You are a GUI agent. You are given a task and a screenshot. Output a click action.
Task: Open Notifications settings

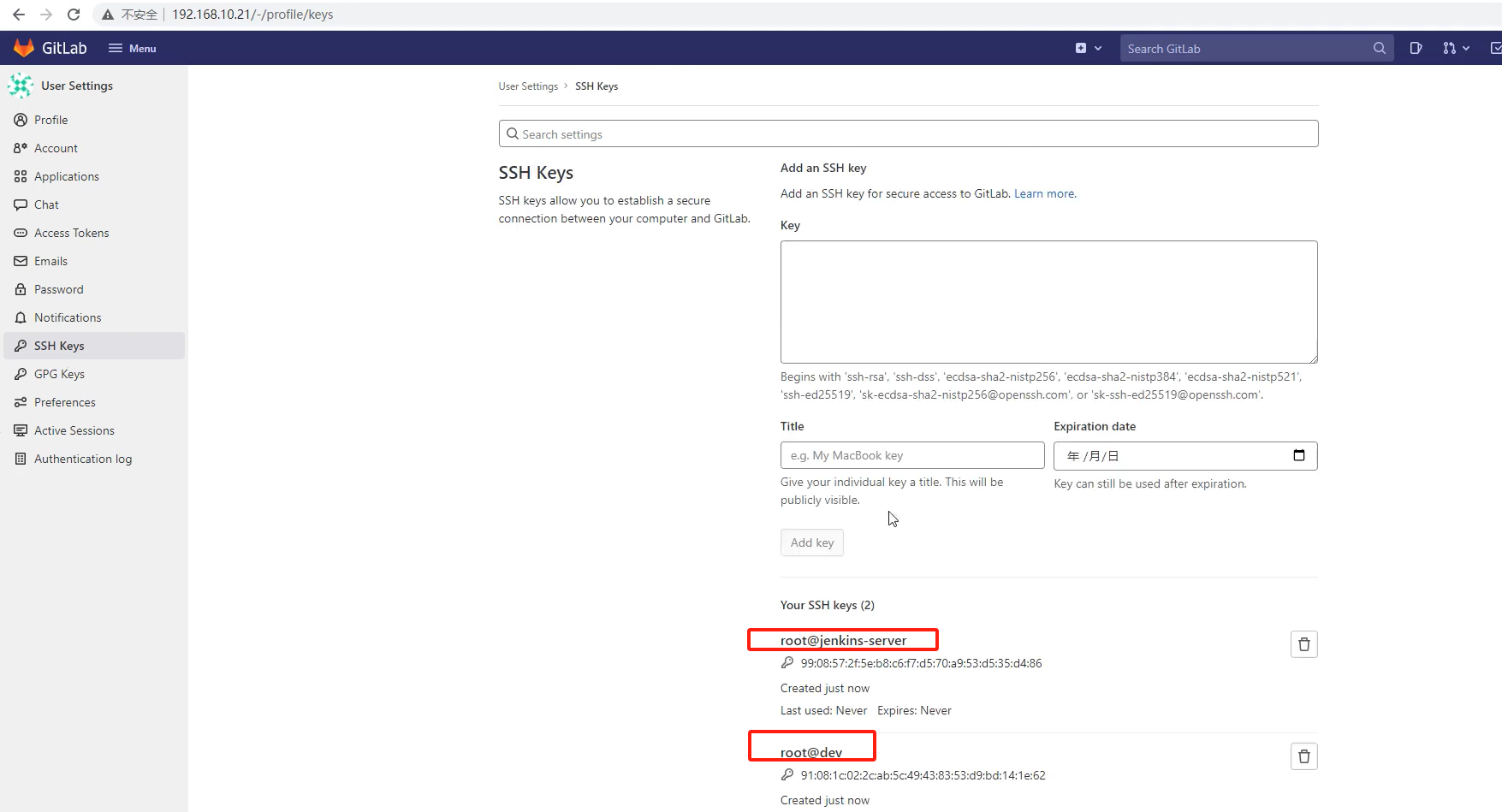tap(94, 317)
